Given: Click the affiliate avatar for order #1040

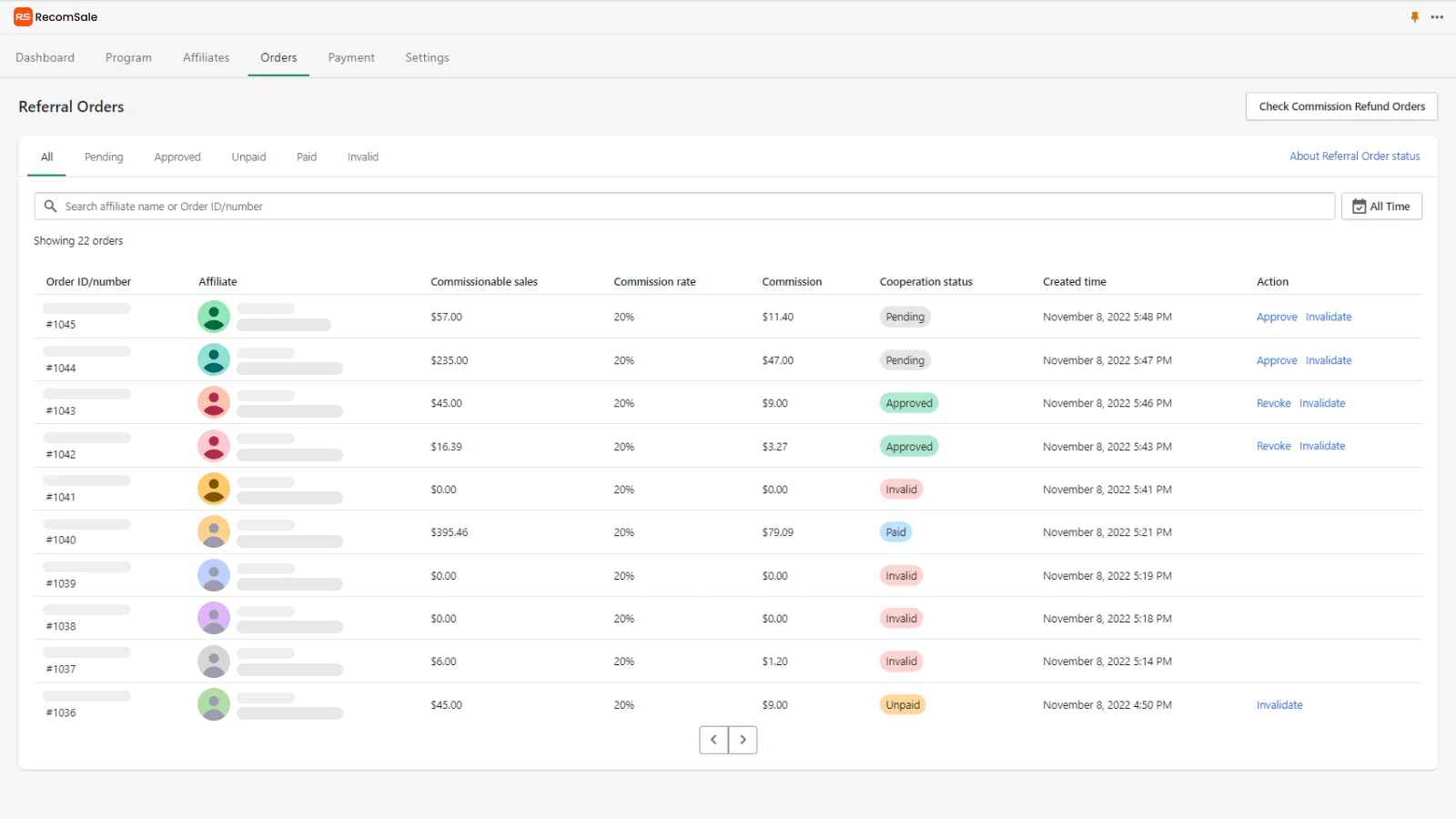Looking at the screenshot, I should point(214,531).
